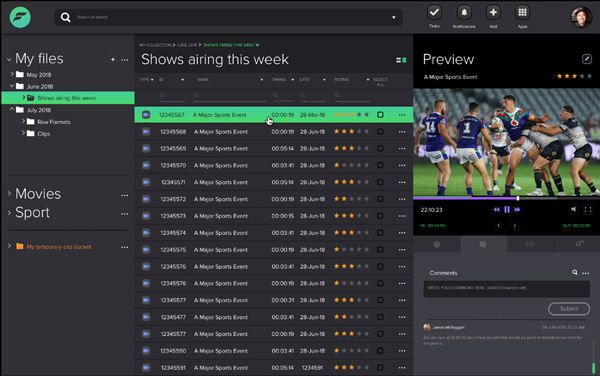Select checkbox for row 12345572

[380, 199]
